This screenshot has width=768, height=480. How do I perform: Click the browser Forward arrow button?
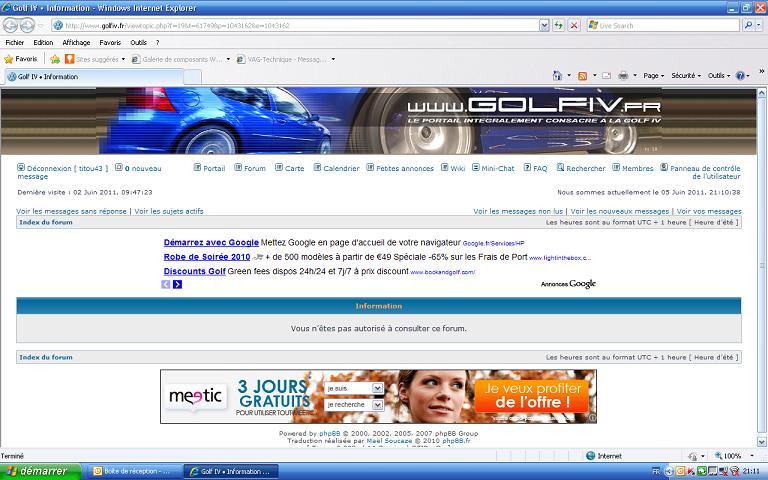click(27, 25)
